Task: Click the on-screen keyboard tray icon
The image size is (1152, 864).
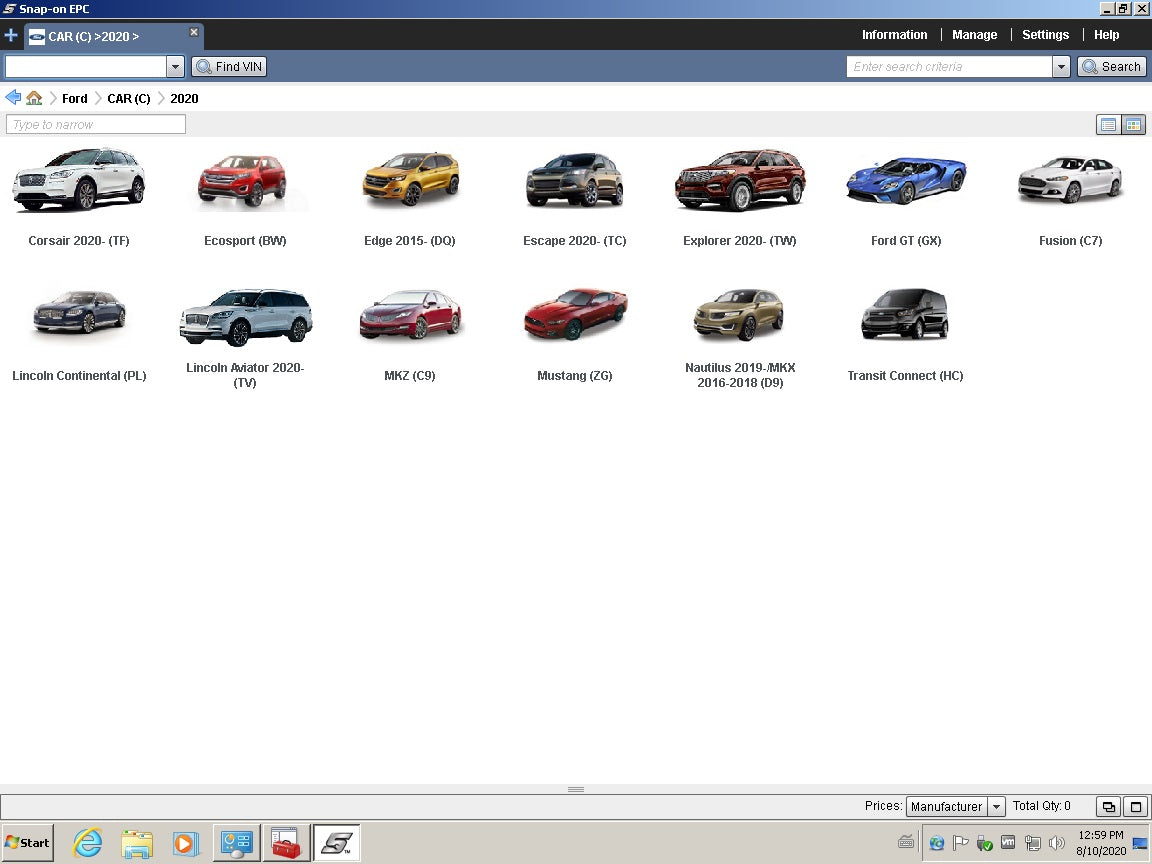Action: (906, 842)
